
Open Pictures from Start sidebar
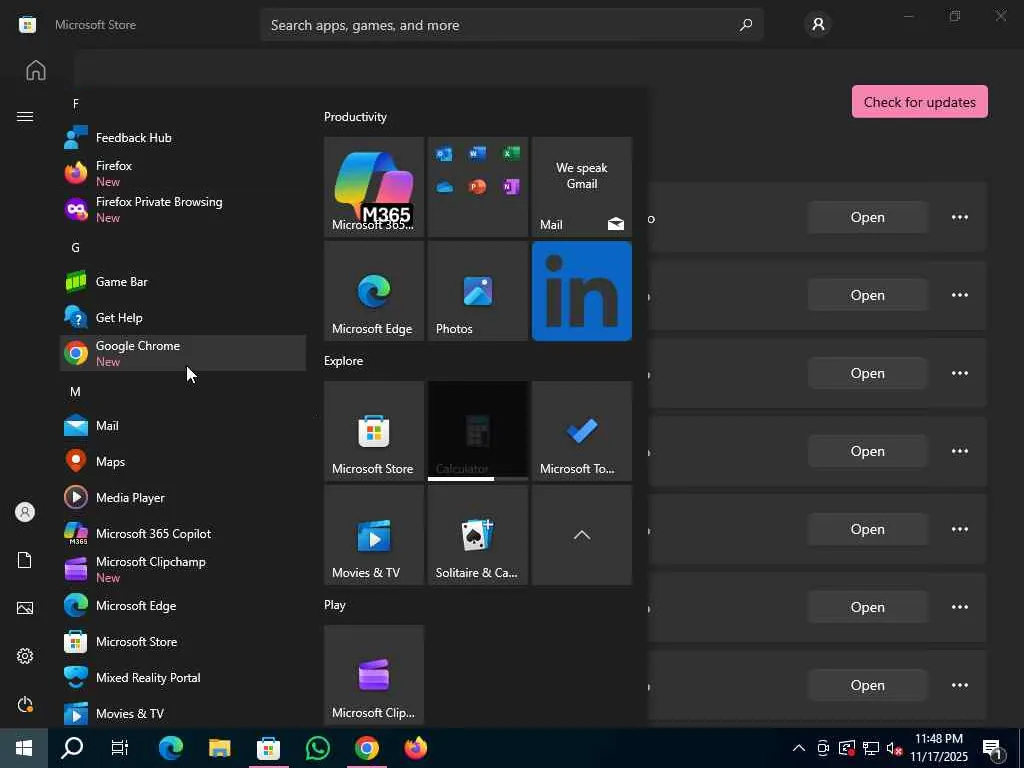[25, 608]
